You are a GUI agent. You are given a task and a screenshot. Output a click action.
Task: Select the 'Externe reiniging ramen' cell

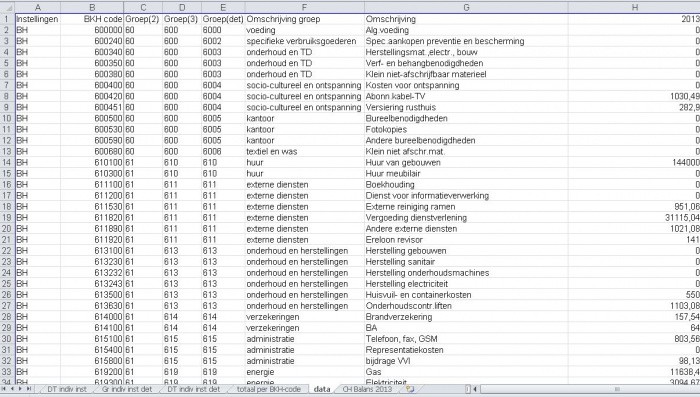click(x=466, y=207)
